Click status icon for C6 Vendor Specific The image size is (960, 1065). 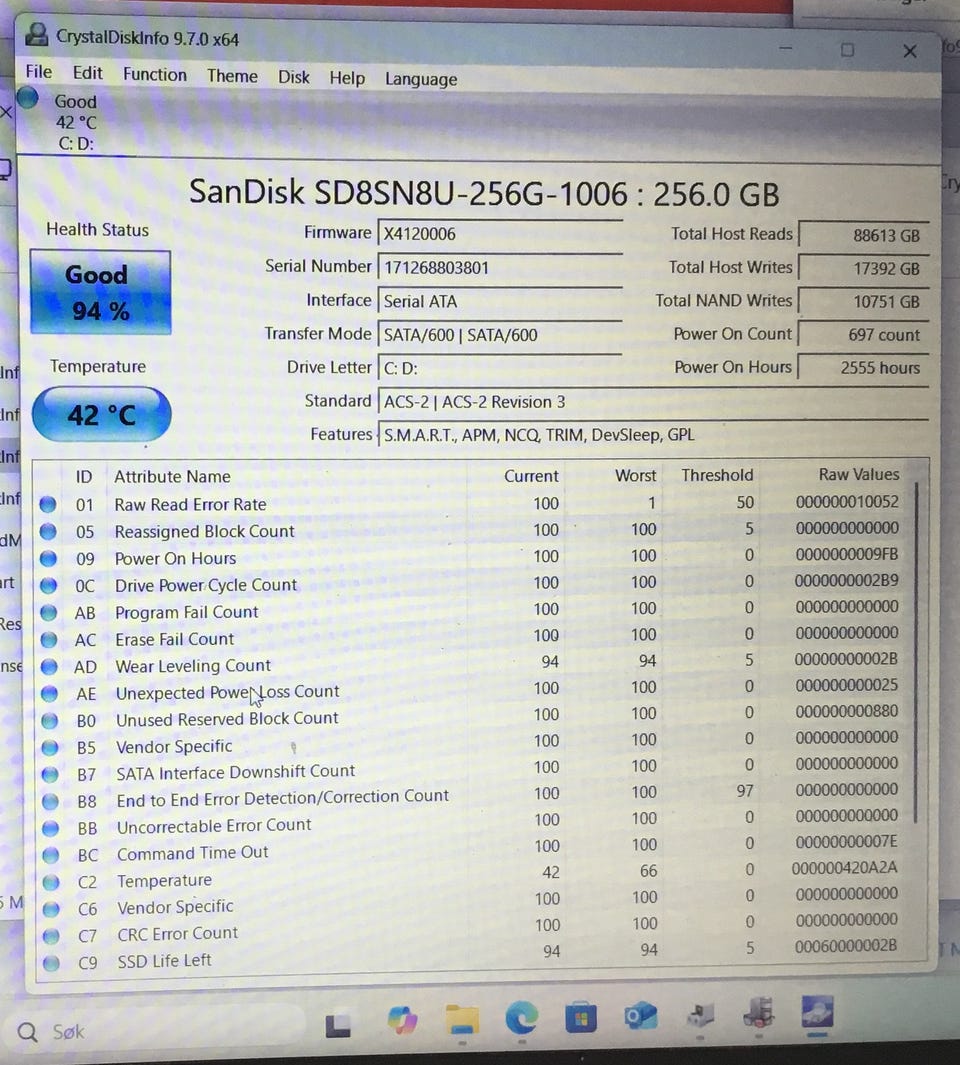pos(51,909)
